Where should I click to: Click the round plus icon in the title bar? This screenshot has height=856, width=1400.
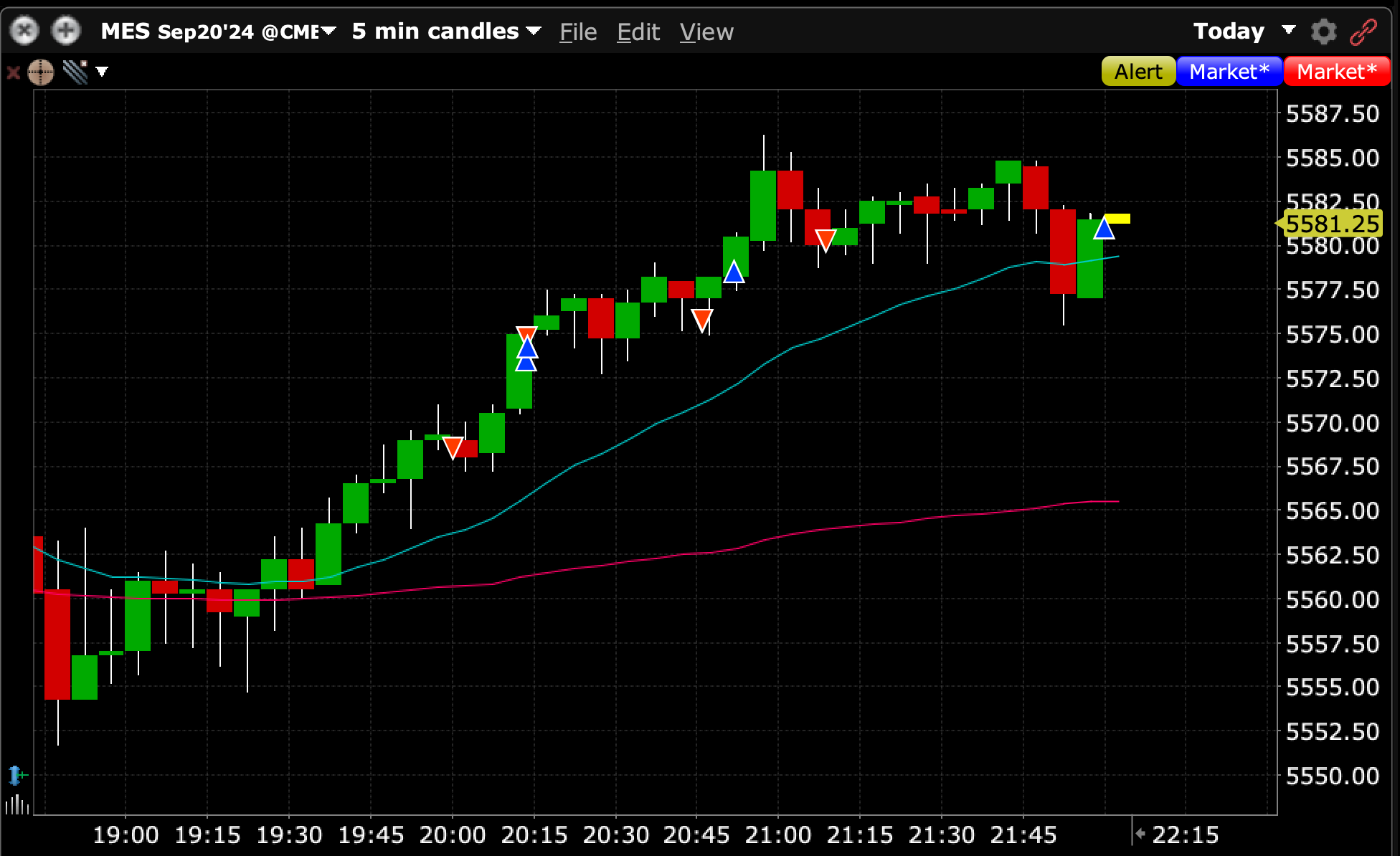point(66,31)
